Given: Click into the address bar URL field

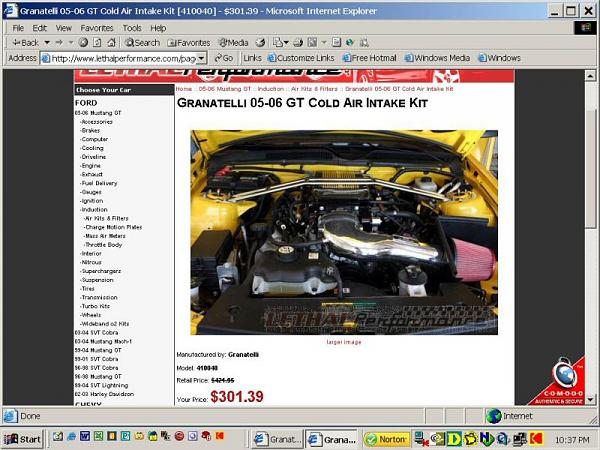Looking at the screenshot, I should (123, 58).
